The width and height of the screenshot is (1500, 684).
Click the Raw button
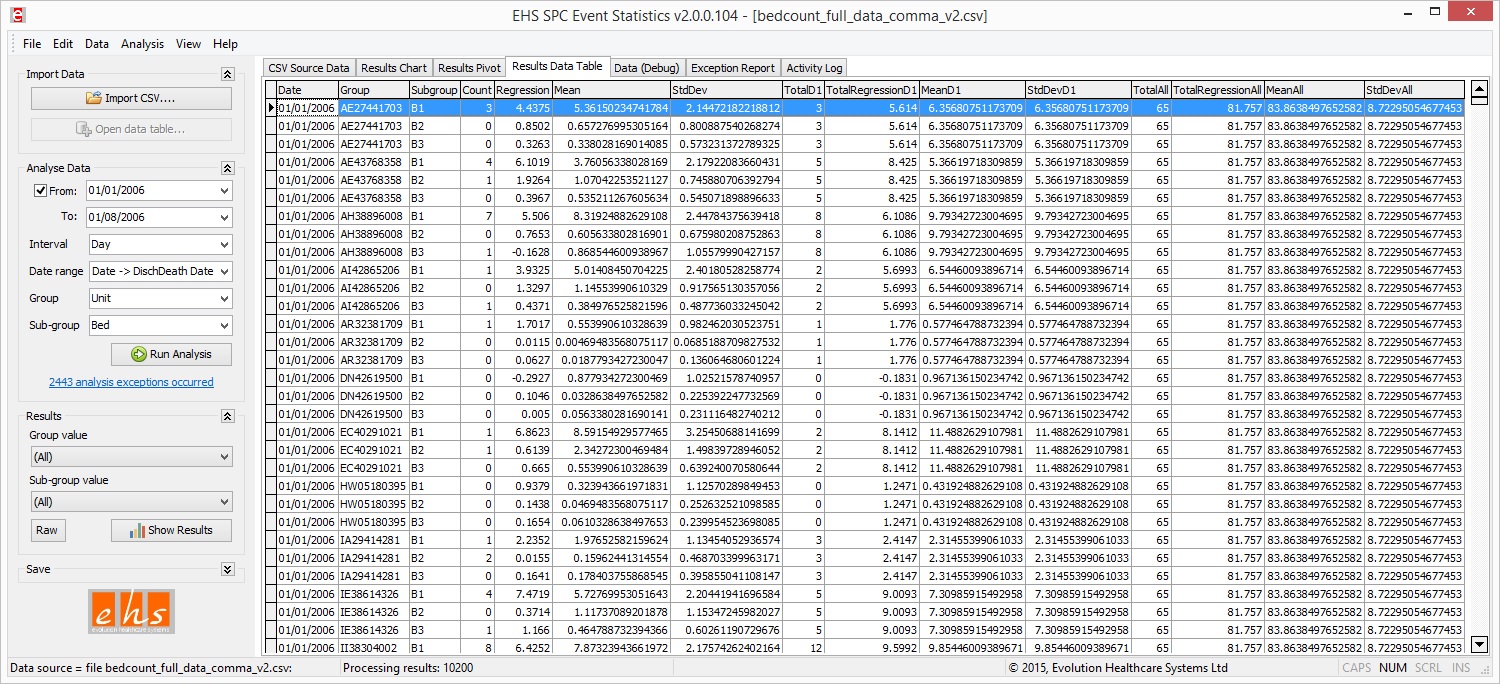click(46, 530)
